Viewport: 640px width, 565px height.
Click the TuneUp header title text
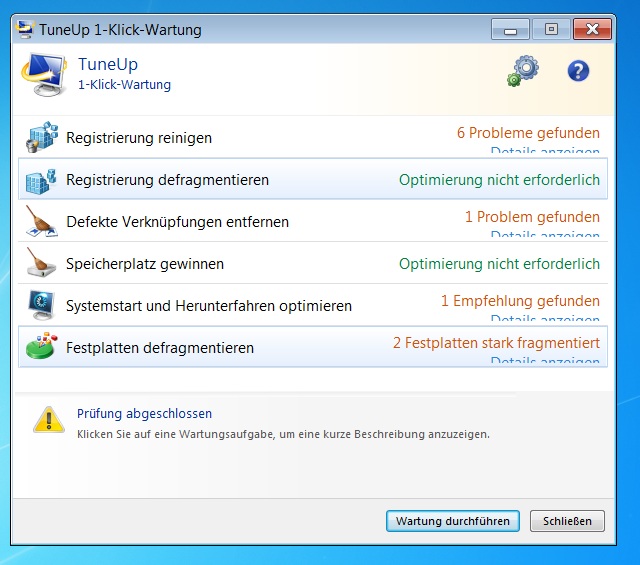tap(108, 65)
